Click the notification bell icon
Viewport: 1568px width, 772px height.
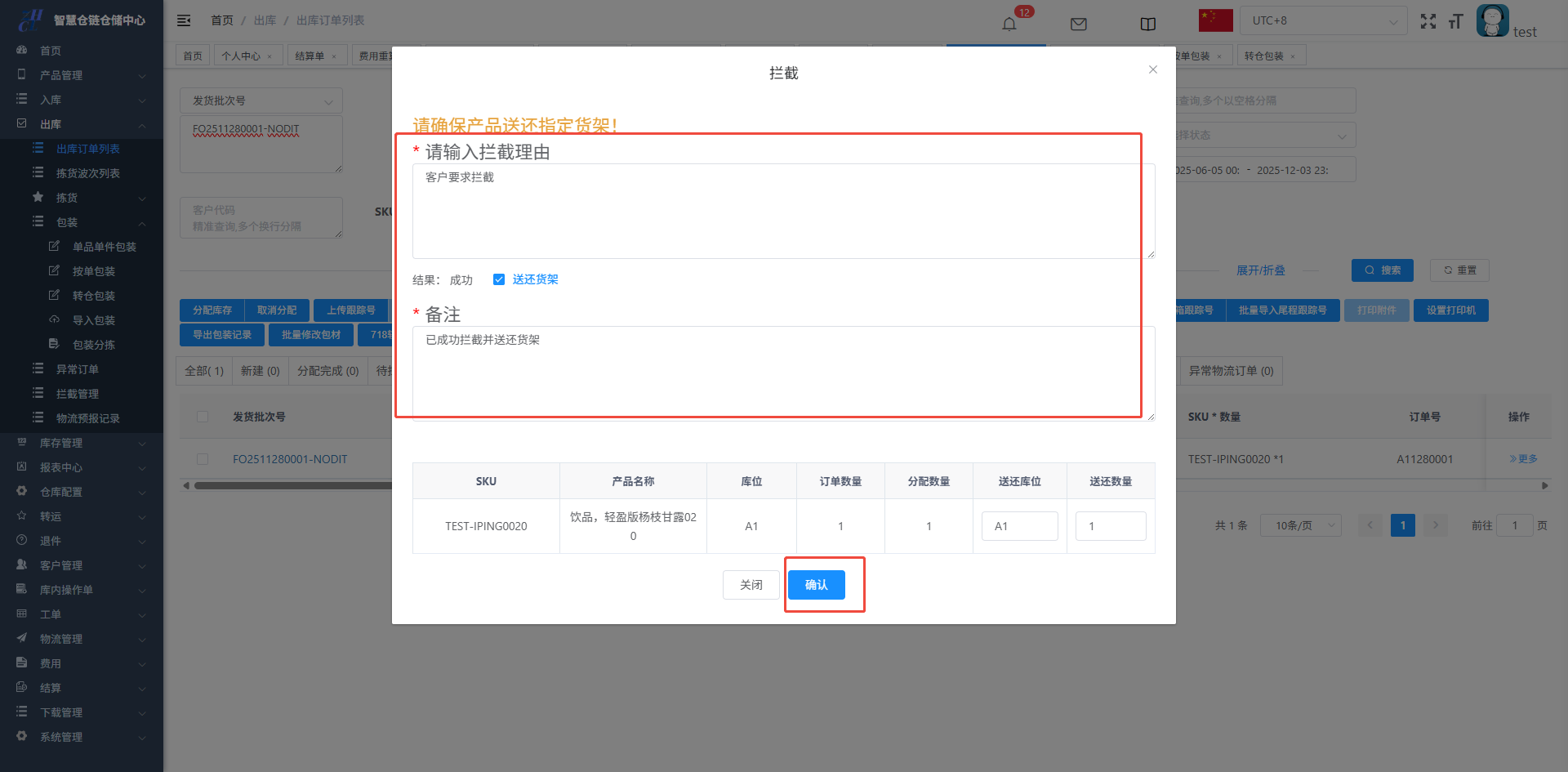point(1009,24)
